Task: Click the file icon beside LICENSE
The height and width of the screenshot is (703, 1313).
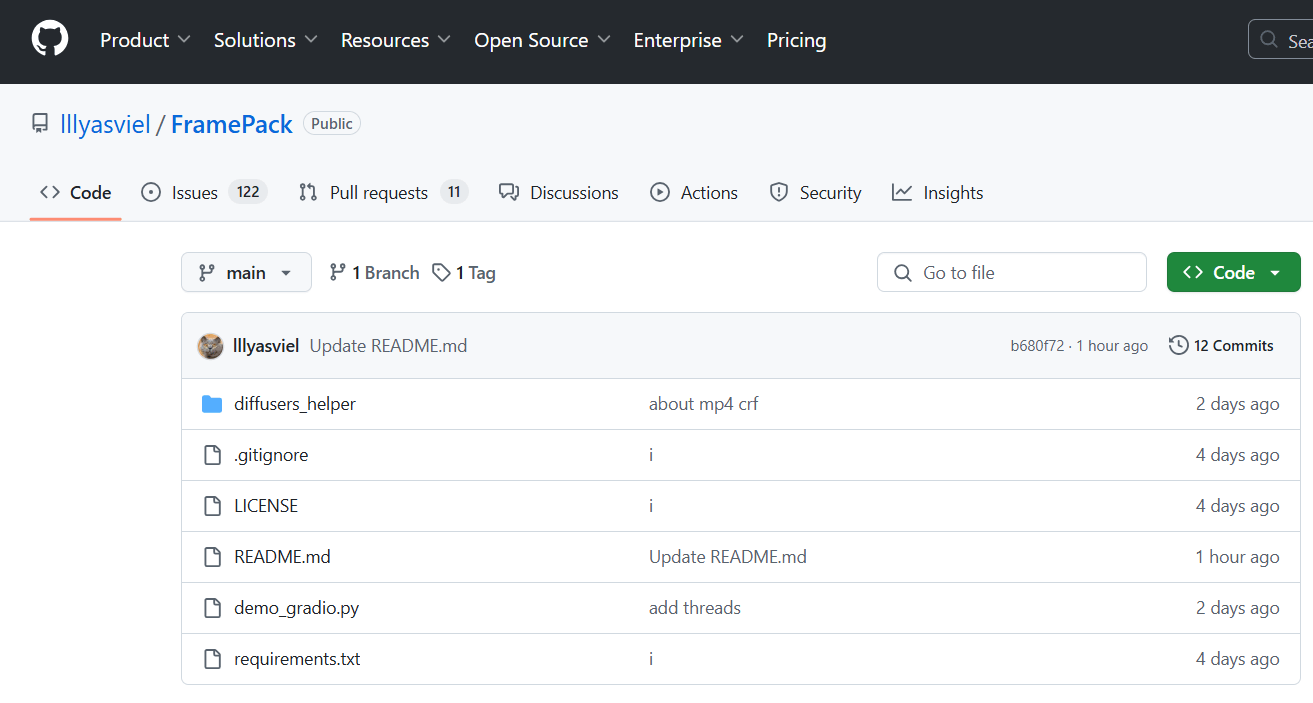Action: 212,506
